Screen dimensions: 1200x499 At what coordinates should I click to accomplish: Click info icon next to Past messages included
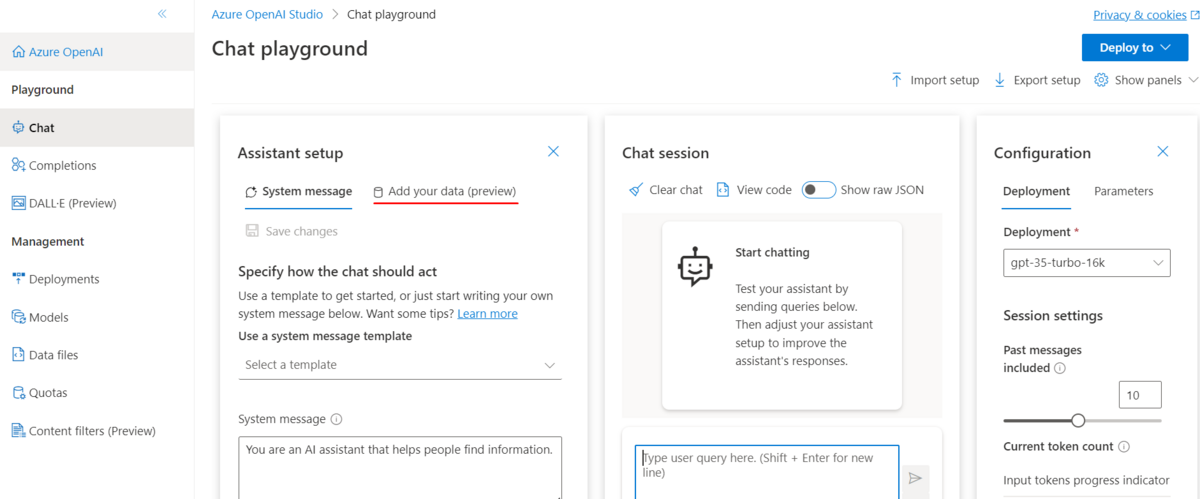point(1060,368)
